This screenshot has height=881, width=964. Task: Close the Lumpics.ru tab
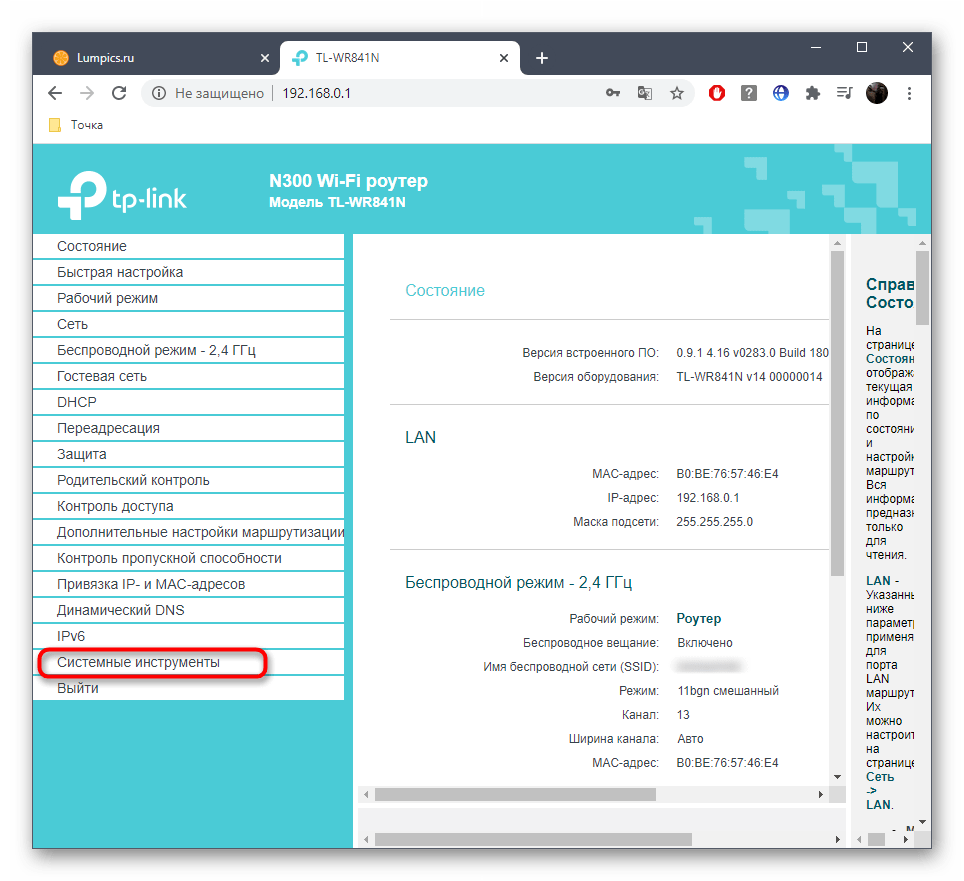coord(265,58)
